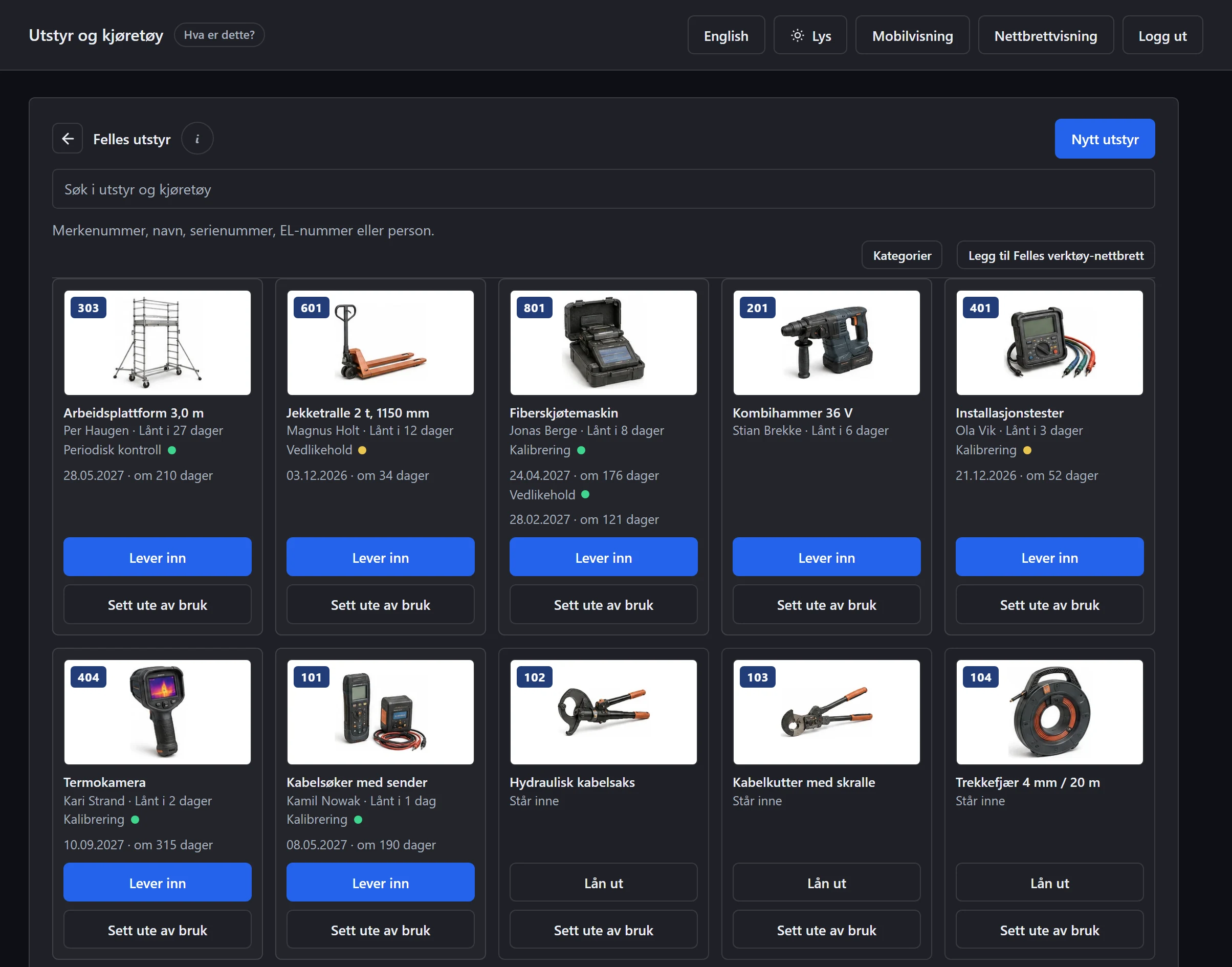The width and height of the screenshot is (1232, 967).
Task: Click Nytt utstyr button
Action: click(1105, 139)
